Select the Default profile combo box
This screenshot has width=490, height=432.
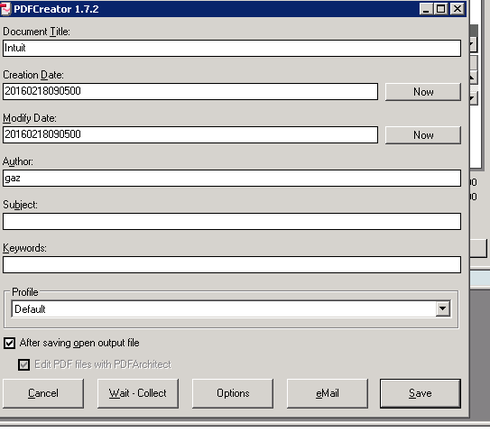231,309
